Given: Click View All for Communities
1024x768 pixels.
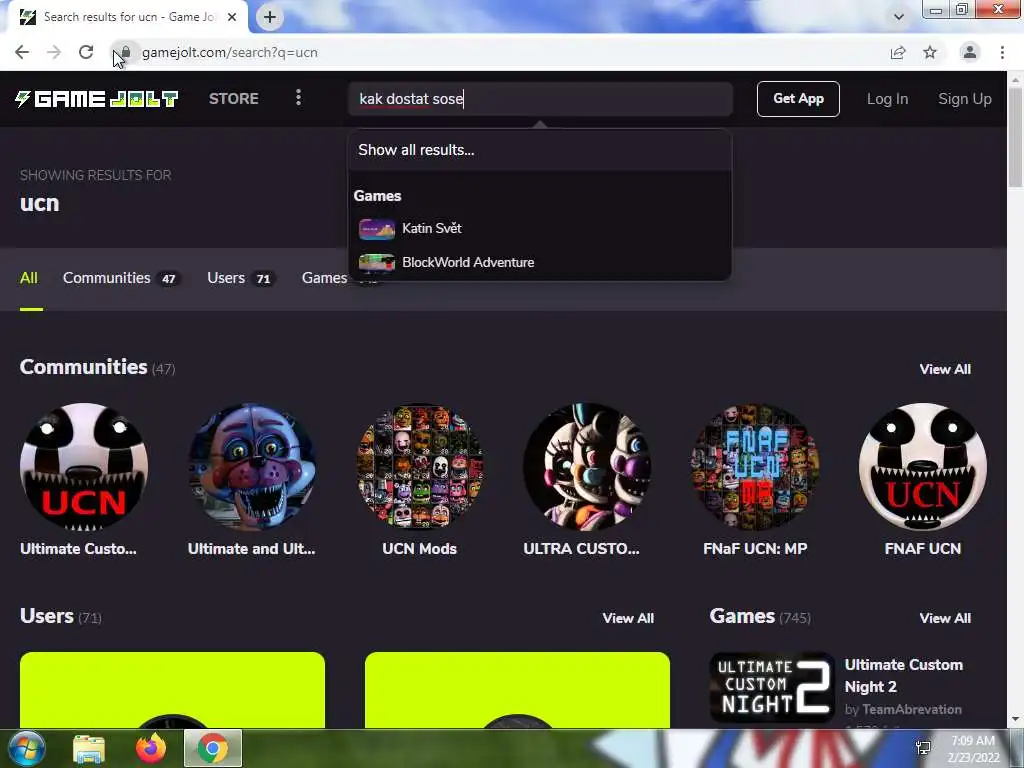Looking at the screenshot, I should [x=945, y=369].
